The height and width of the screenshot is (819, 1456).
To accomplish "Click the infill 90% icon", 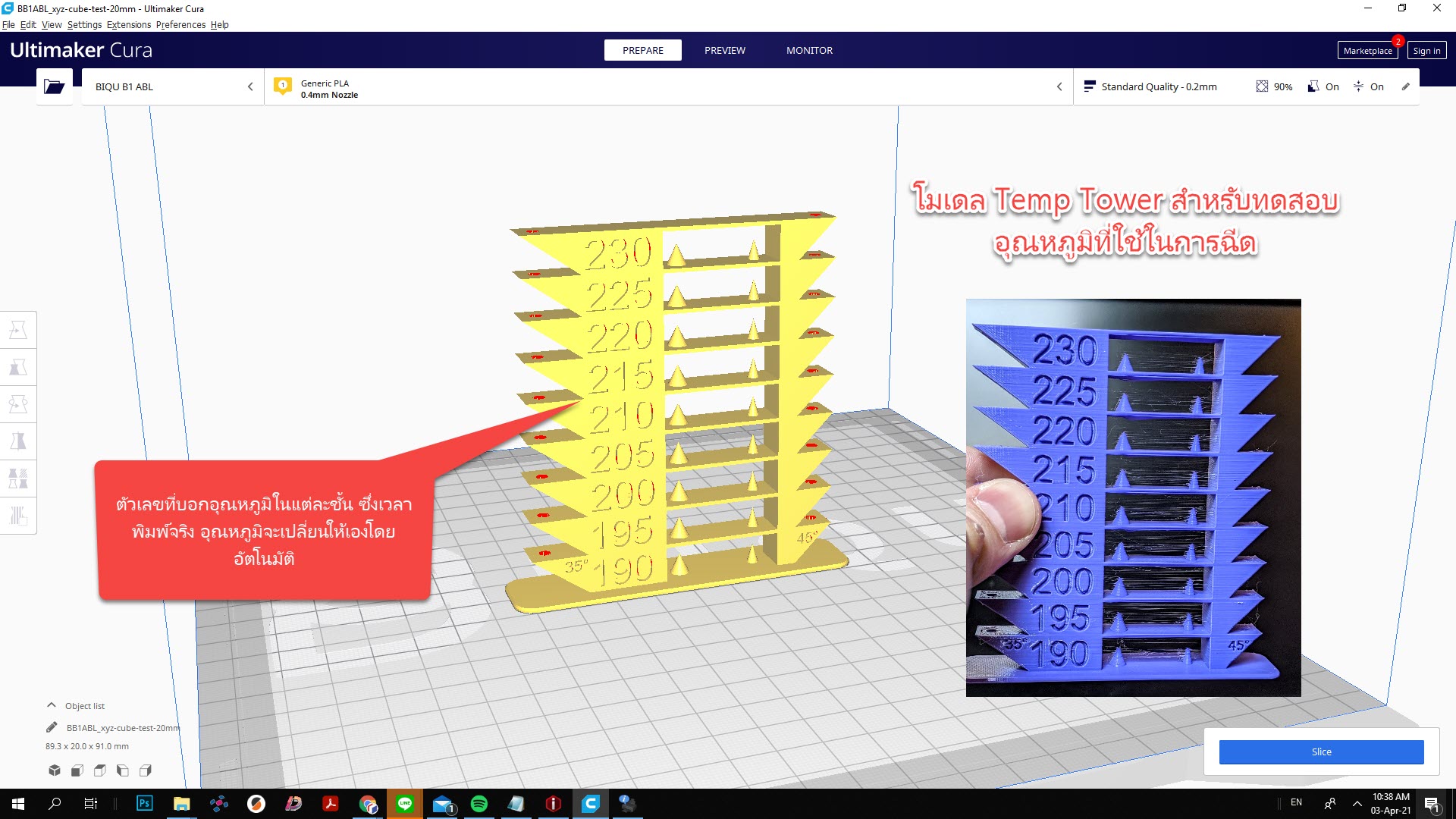I will tap(1262, 86).
